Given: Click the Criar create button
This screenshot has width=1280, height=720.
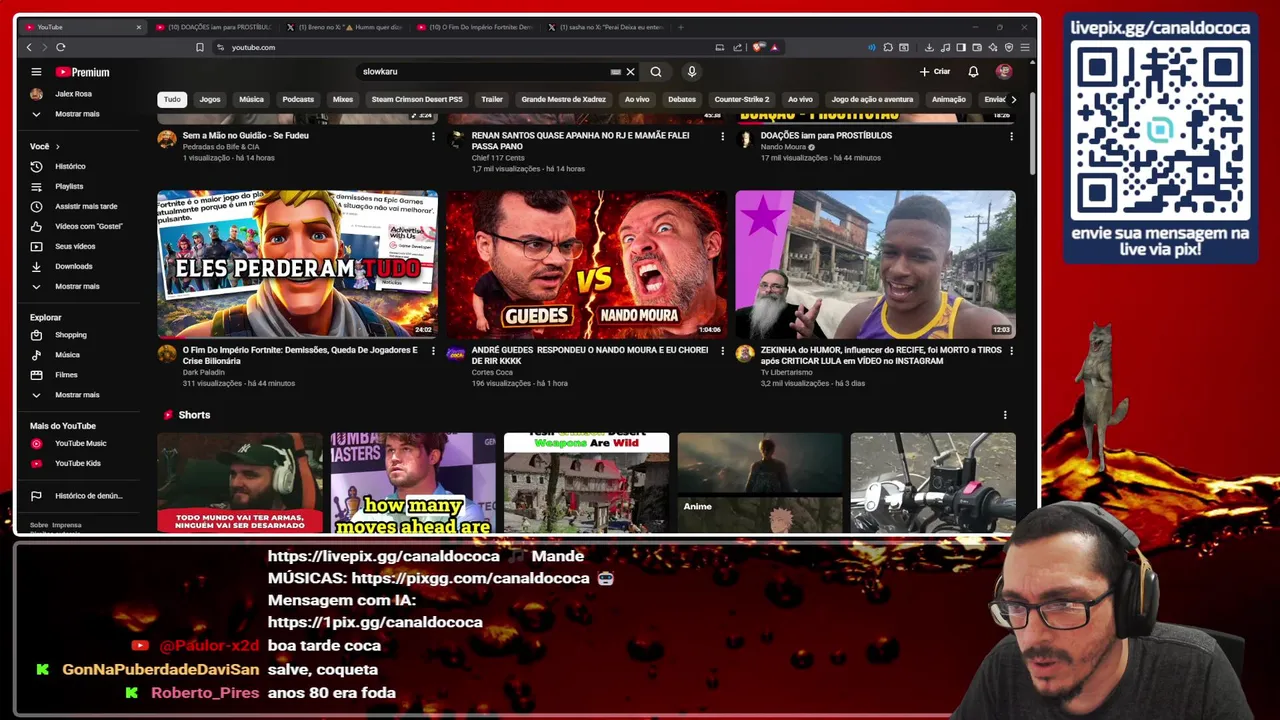Looking at the screenshot, I should [935, 72].
